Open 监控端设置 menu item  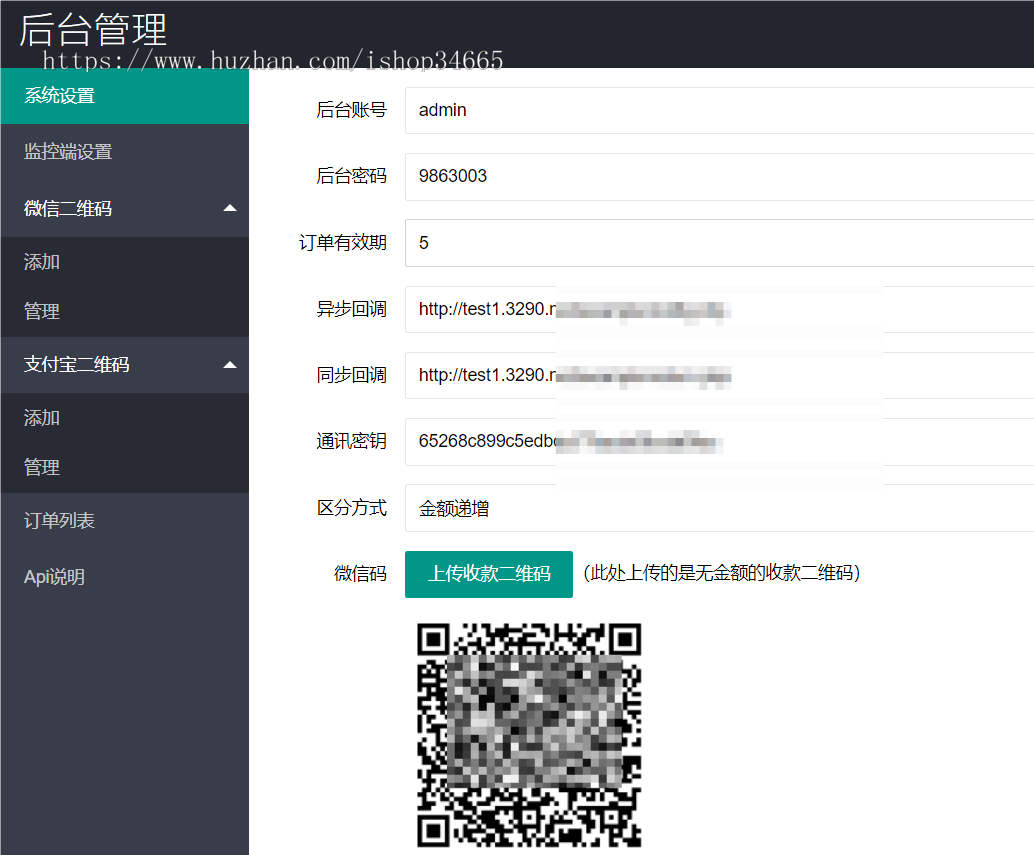[125, 152]
